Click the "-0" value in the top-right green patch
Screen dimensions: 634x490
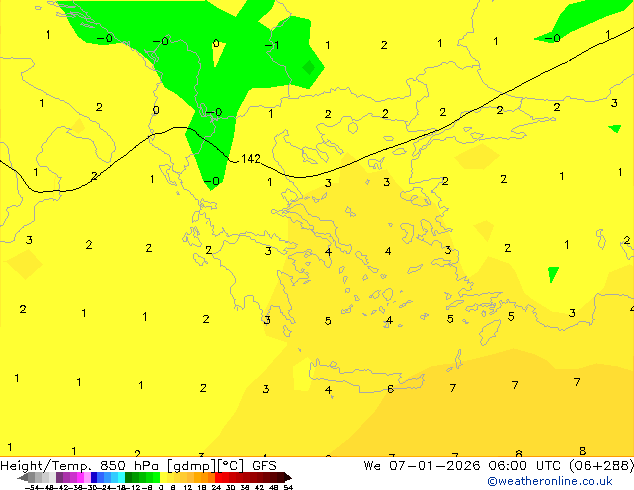(552, 38)
